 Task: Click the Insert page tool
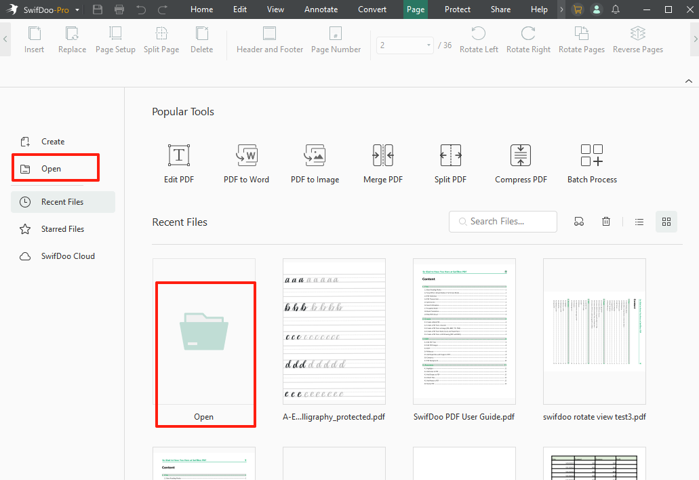tap(34, 40)
